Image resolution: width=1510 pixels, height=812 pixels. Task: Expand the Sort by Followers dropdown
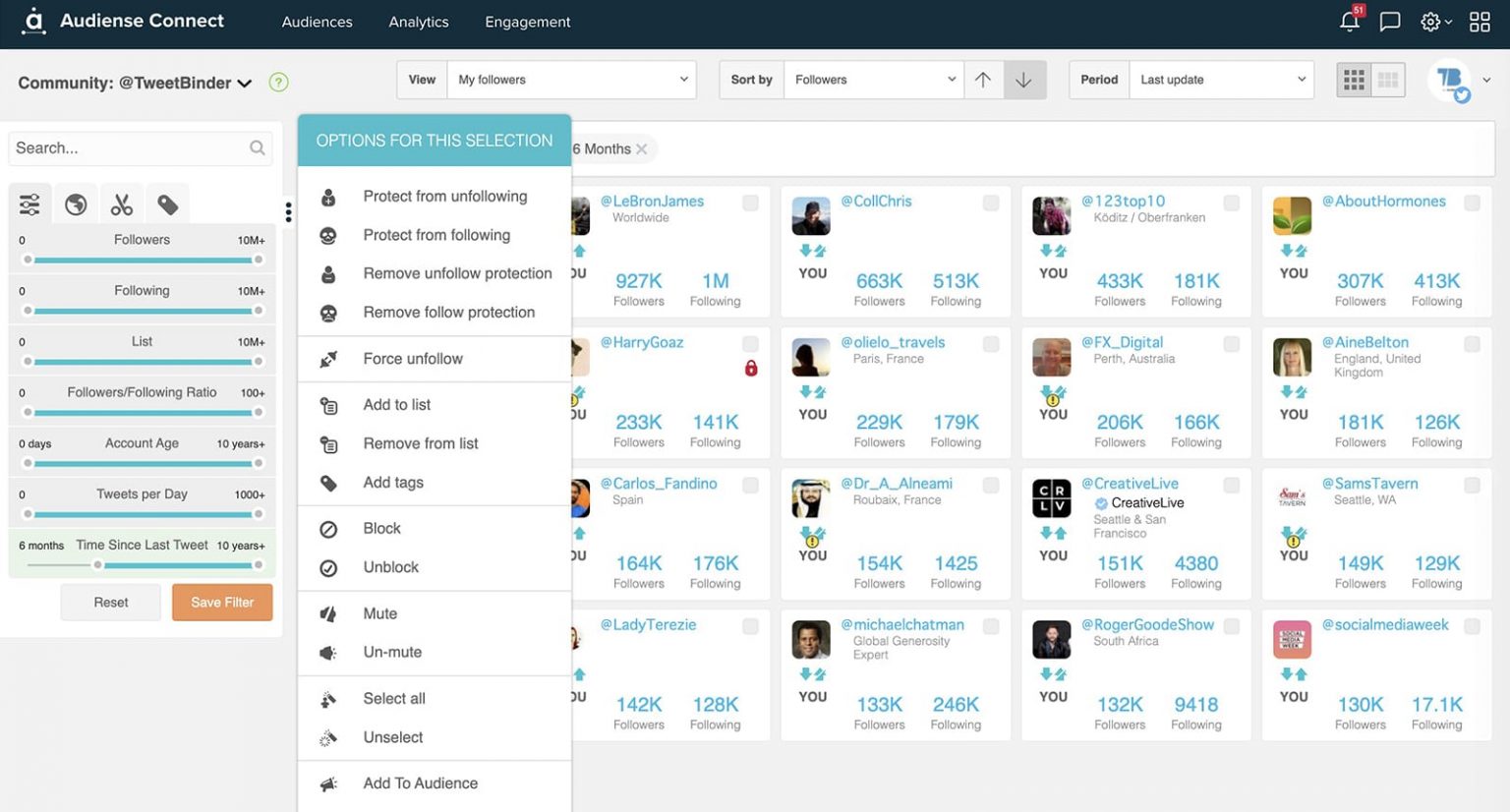873,80
